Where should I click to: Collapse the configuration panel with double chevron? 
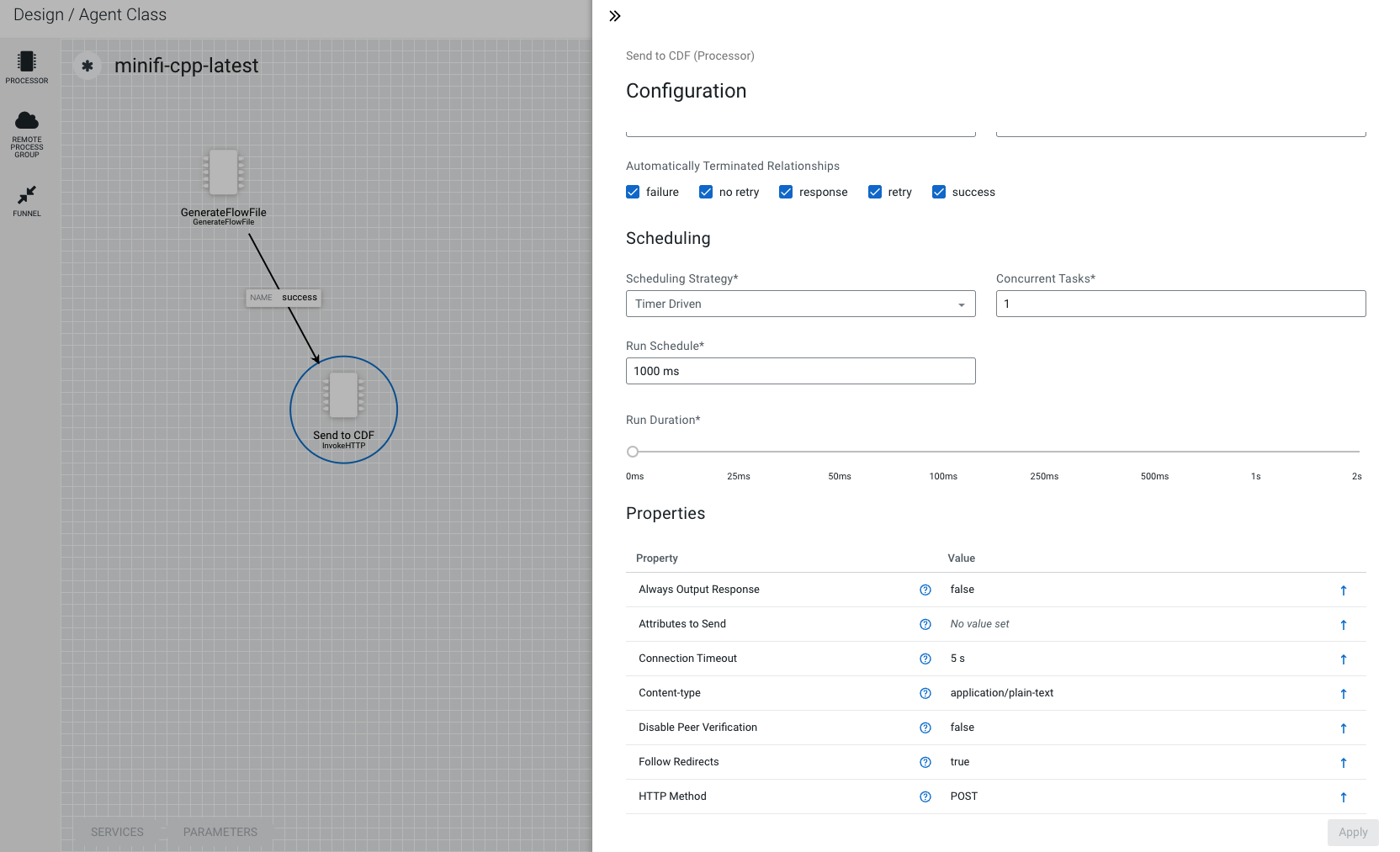(615, 16)
